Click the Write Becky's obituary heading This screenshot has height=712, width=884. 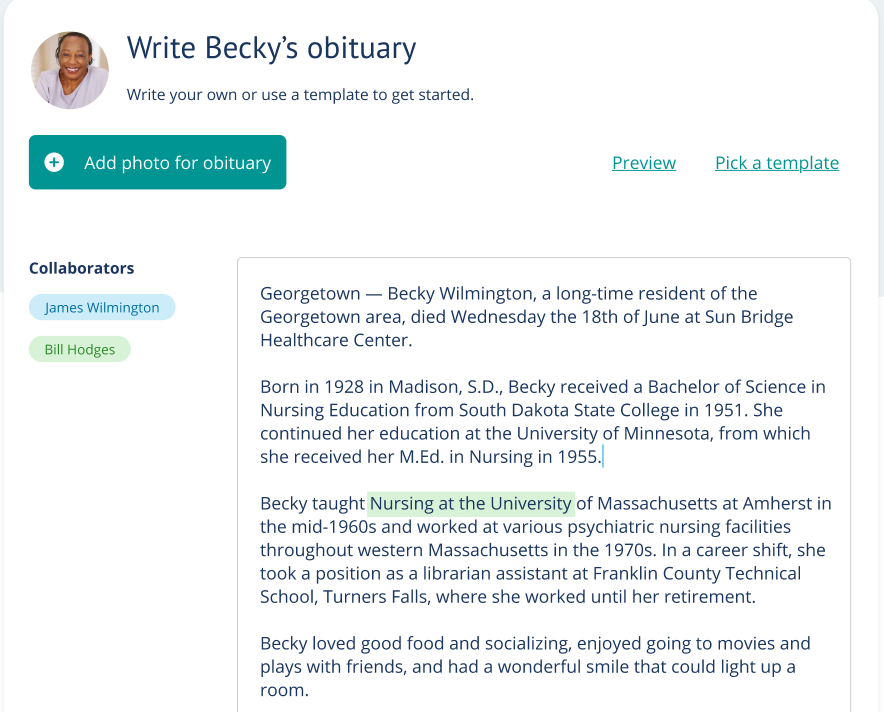[271, 48]
